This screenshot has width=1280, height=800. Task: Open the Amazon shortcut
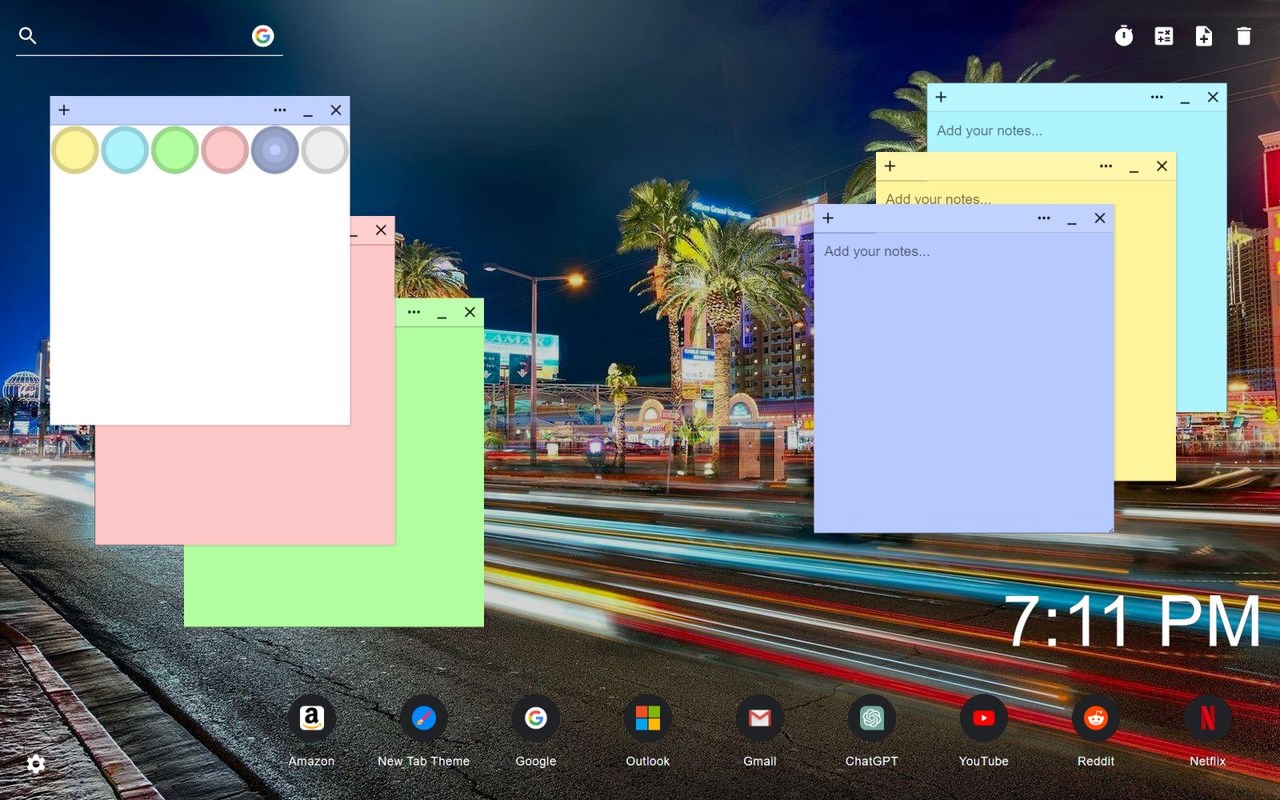coord(312,718)
